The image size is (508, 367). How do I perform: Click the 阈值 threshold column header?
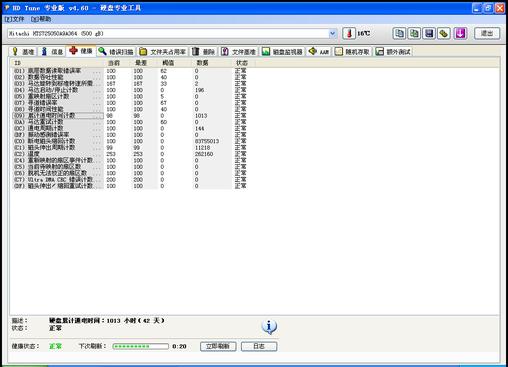click(175, 63)
